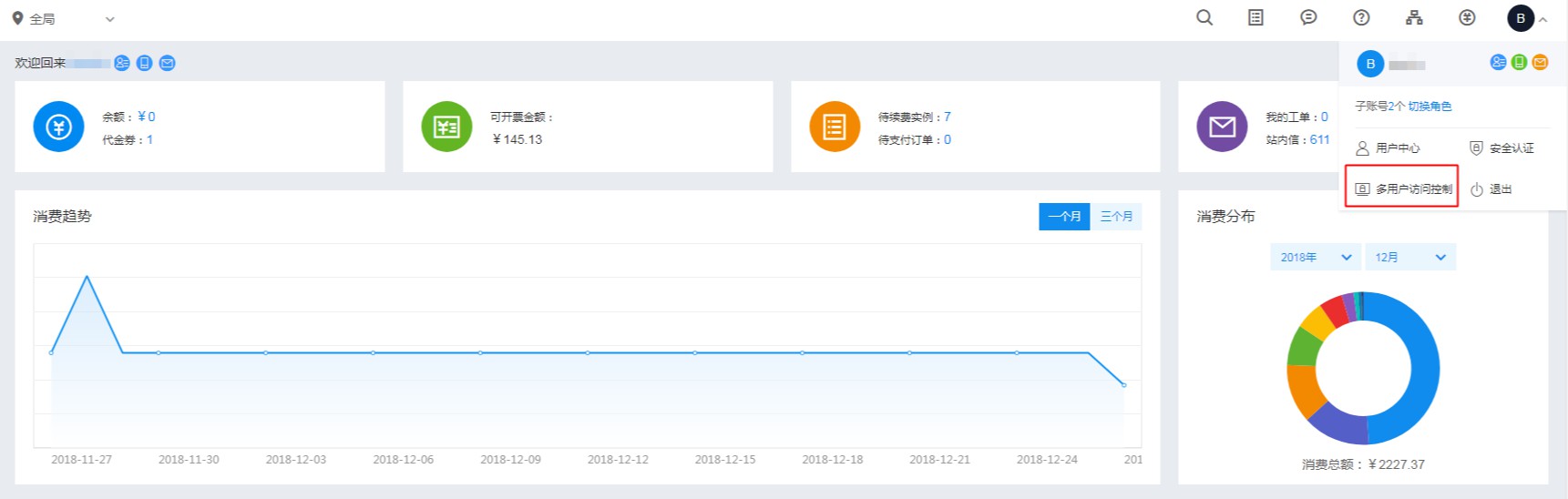Screen dimensions: 1568x499
Task: Click the search magnifier icon in top bar
Action: [x=1204, y=18]
